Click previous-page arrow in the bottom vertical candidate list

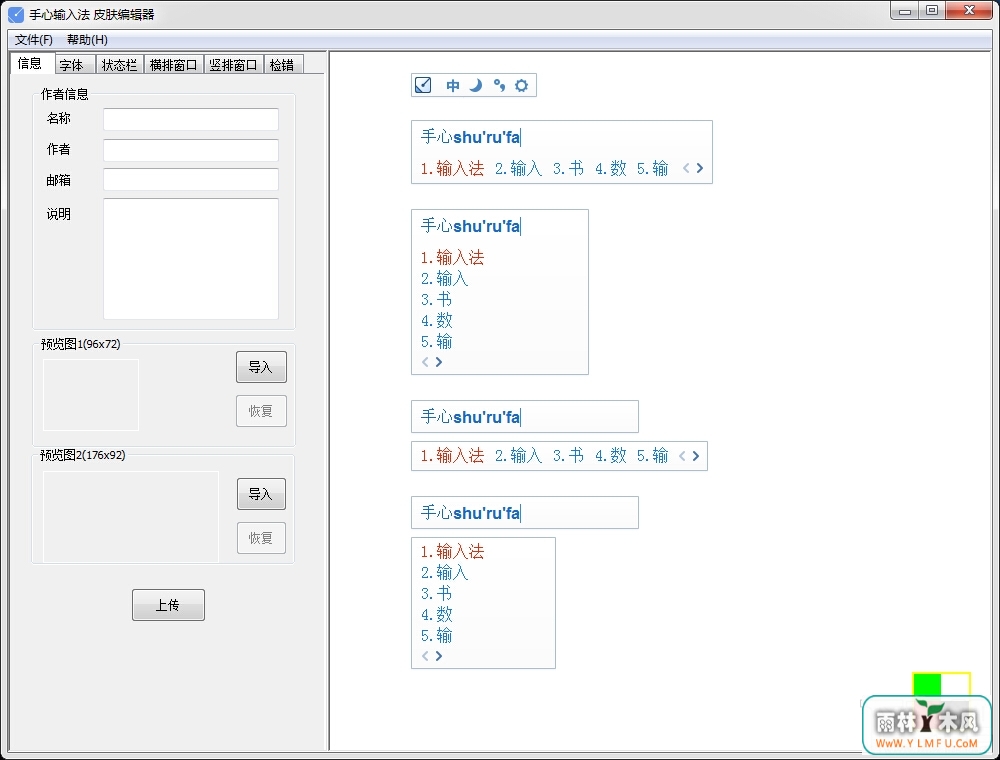click(425, 655)
